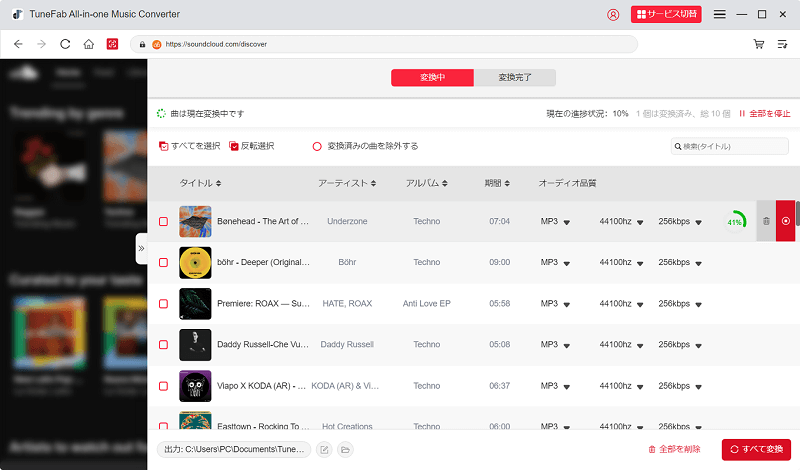Check the böhr - Deeper track checkbox

pos(163,262)
